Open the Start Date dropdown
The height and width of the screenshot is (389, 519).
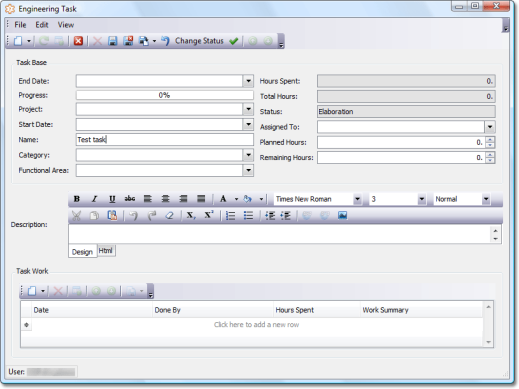click(x=248, y=124)
